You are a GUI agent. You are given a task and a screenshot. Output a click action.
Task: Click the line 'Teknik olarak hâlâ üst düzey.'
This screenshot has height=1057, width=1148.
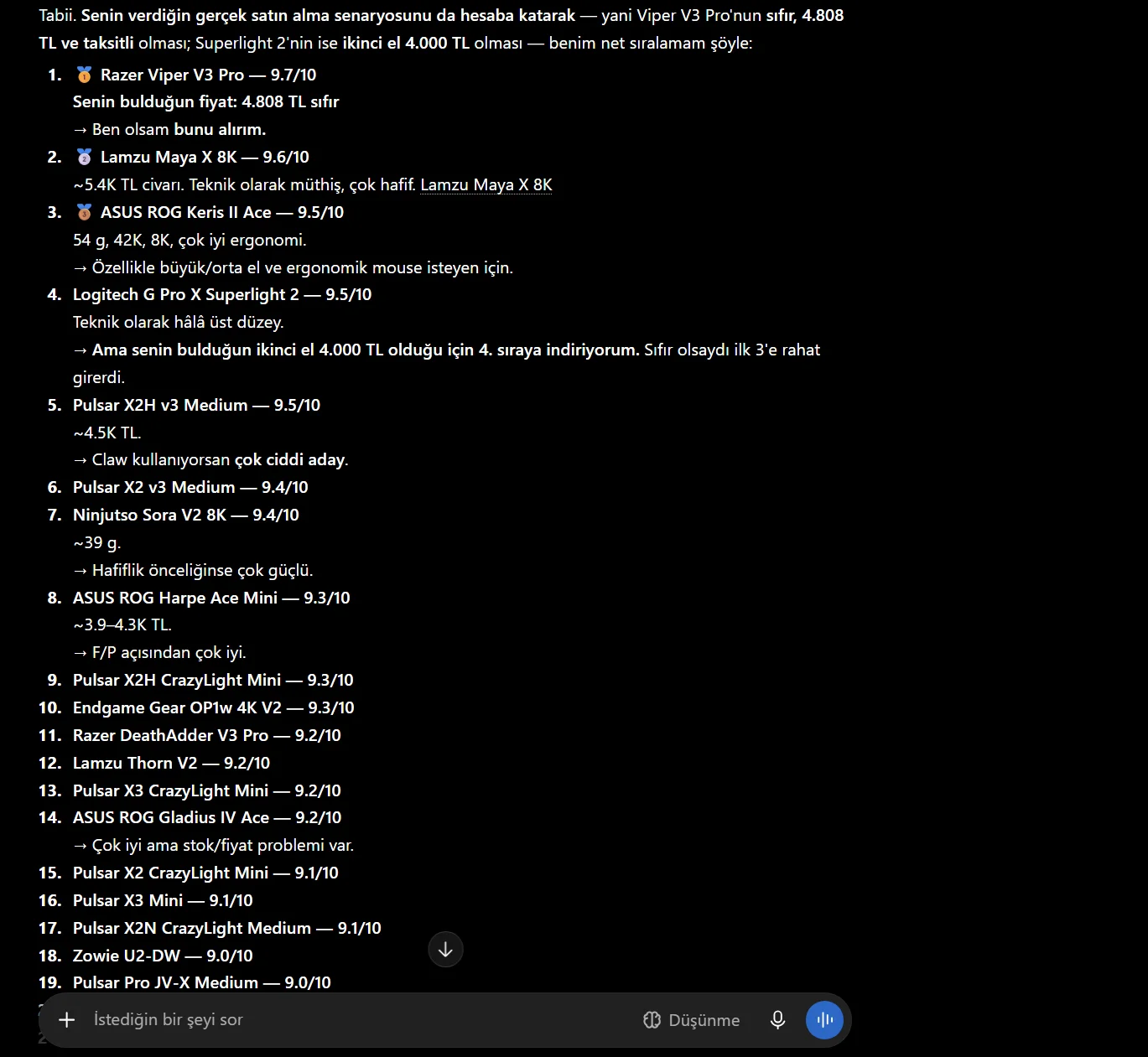pyautogui.click(x=179, y=322)
